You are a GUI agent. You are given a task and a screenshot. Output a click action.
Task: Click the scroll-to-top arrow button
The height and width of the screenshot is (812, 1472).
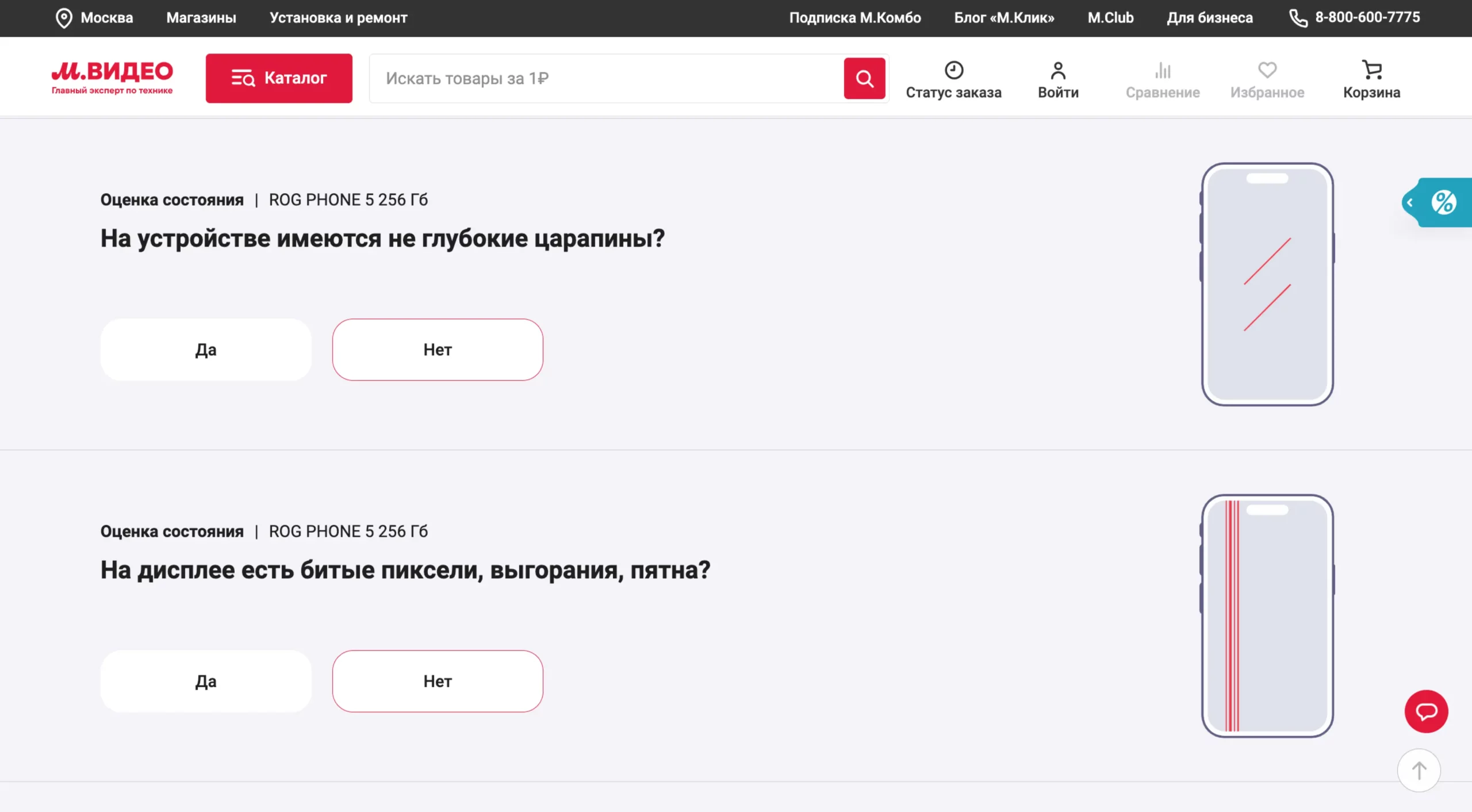pyautogui.click(x=1419, y=770)
